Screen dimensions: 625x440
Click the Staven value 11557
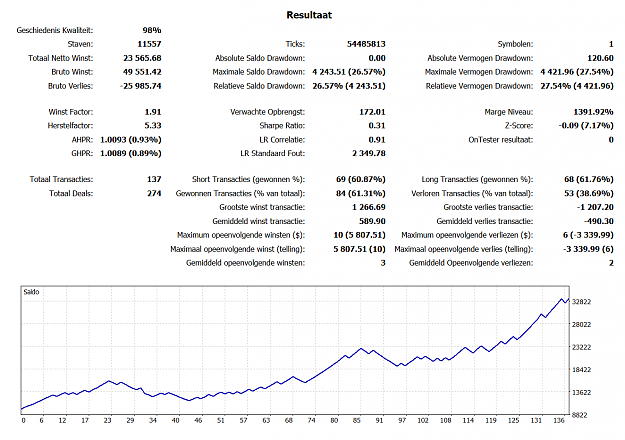click(149, 44)
